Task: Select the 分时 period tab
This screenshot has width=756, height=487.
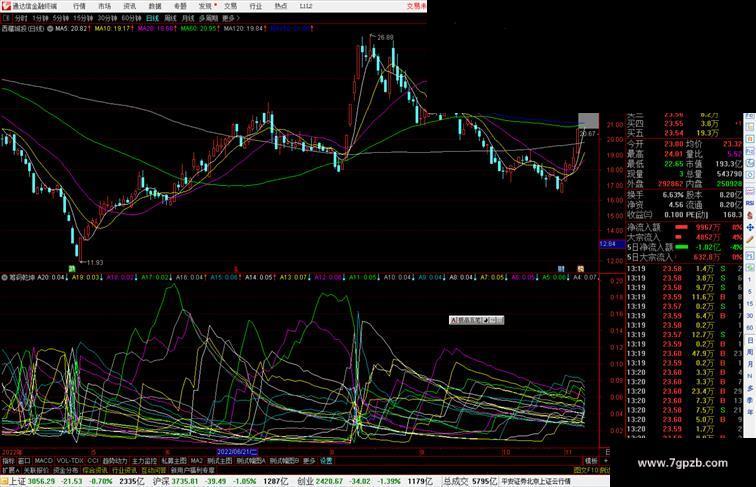Action: coord(21,18)
